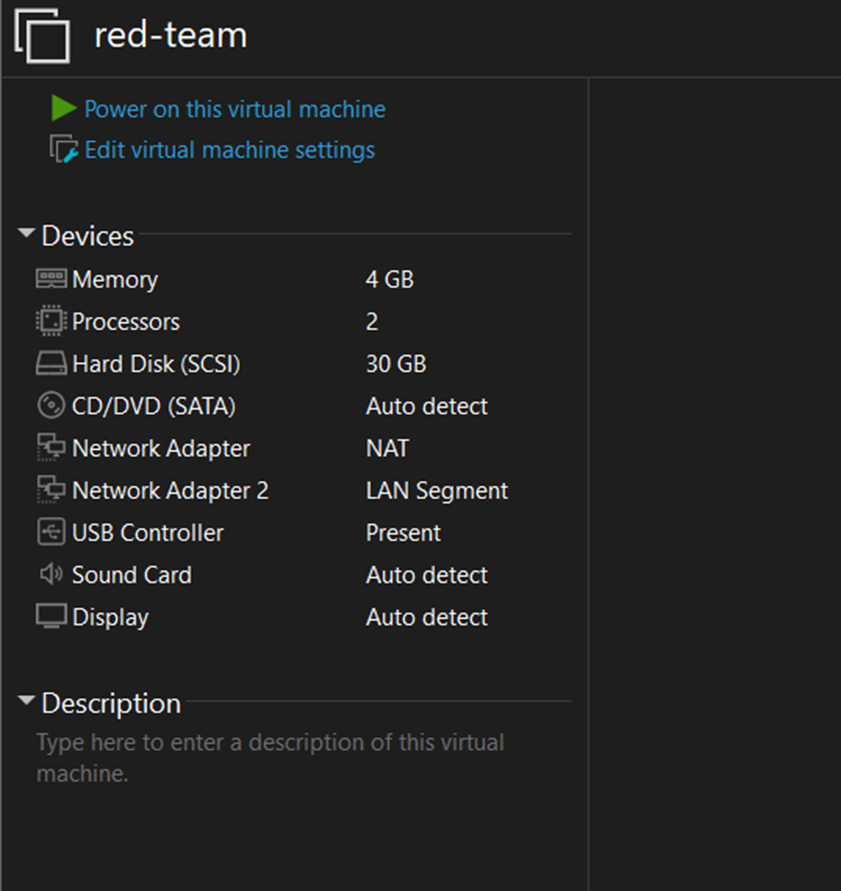Click the Memory device icon

click(51, 279)
